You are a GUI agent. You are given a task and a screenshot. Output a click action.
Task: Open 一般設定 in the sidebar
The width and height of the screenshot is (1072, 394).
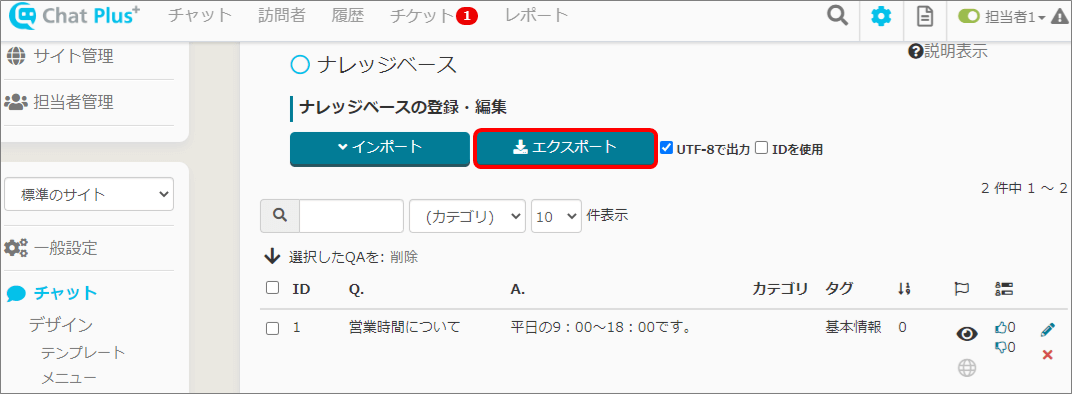point(66,248)
